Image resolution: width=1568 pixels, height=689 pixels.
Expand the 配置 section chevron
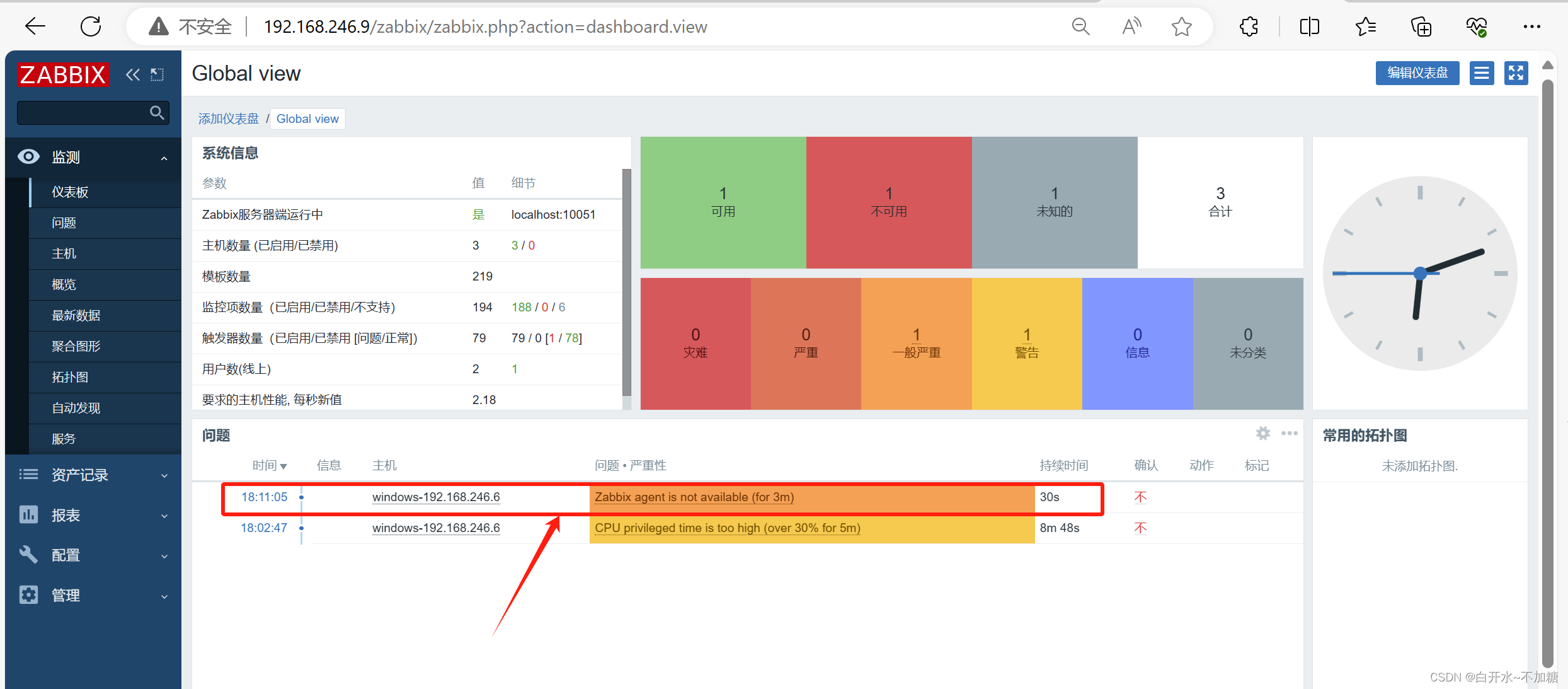pyautogui.click(x=164, y=556)
